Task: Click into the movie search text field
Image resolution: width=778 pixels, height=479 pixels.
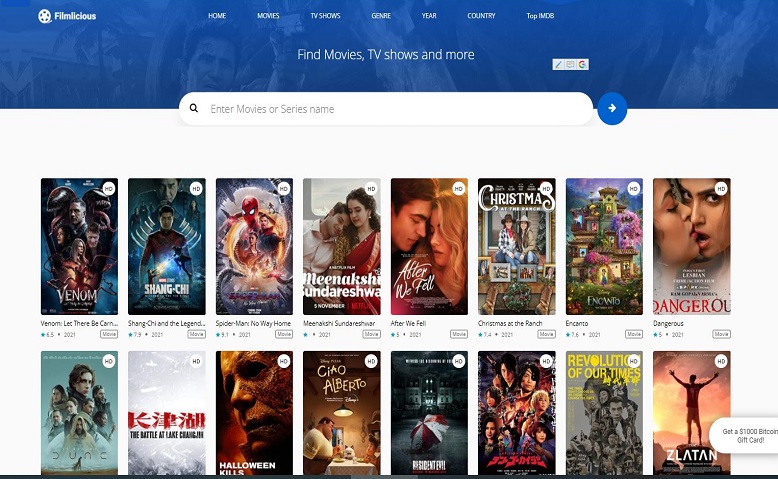Action: click(395, 109)
